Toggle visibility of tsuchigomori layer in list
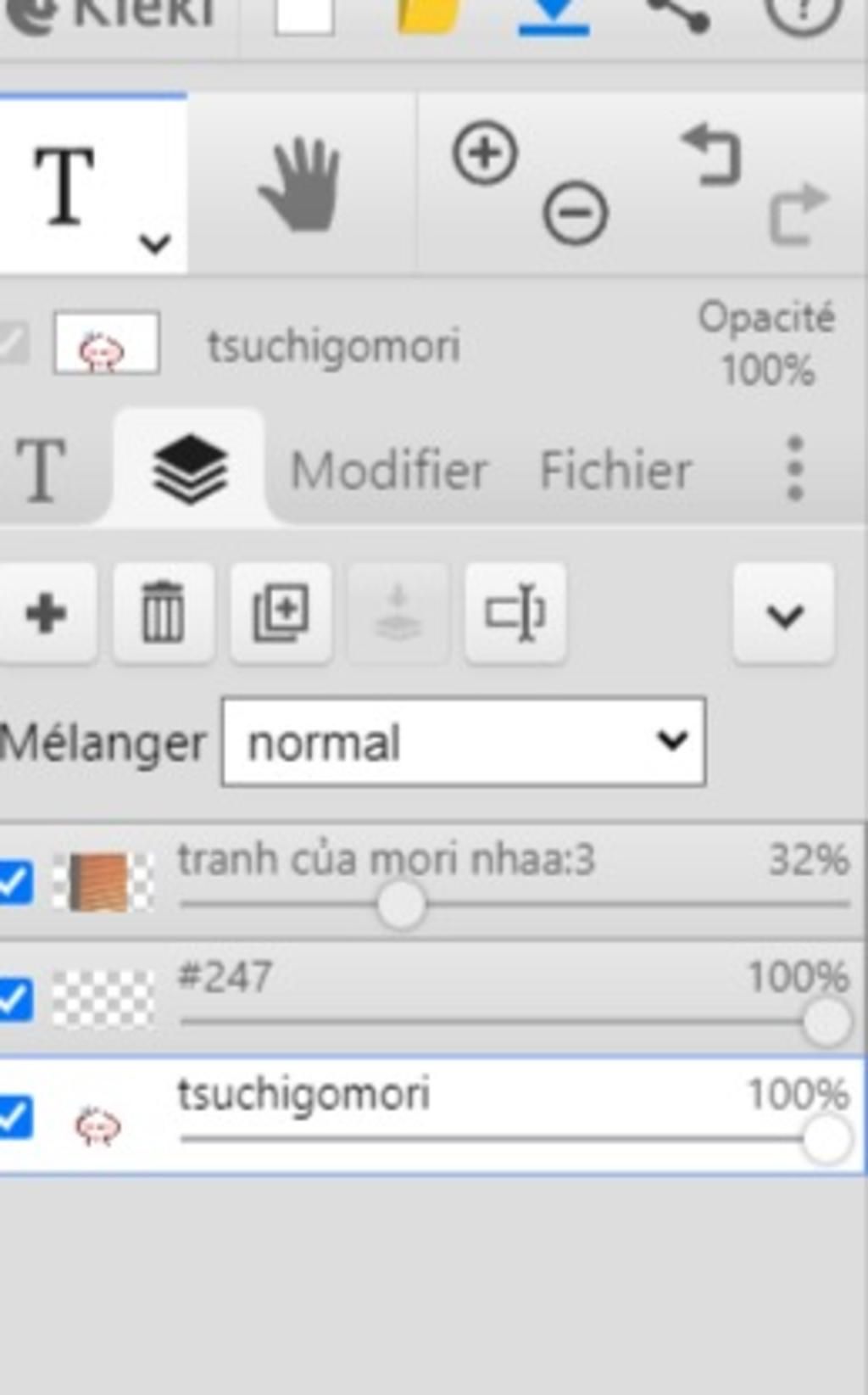Screen dimensions: 868x1395 coord(14,1116)
